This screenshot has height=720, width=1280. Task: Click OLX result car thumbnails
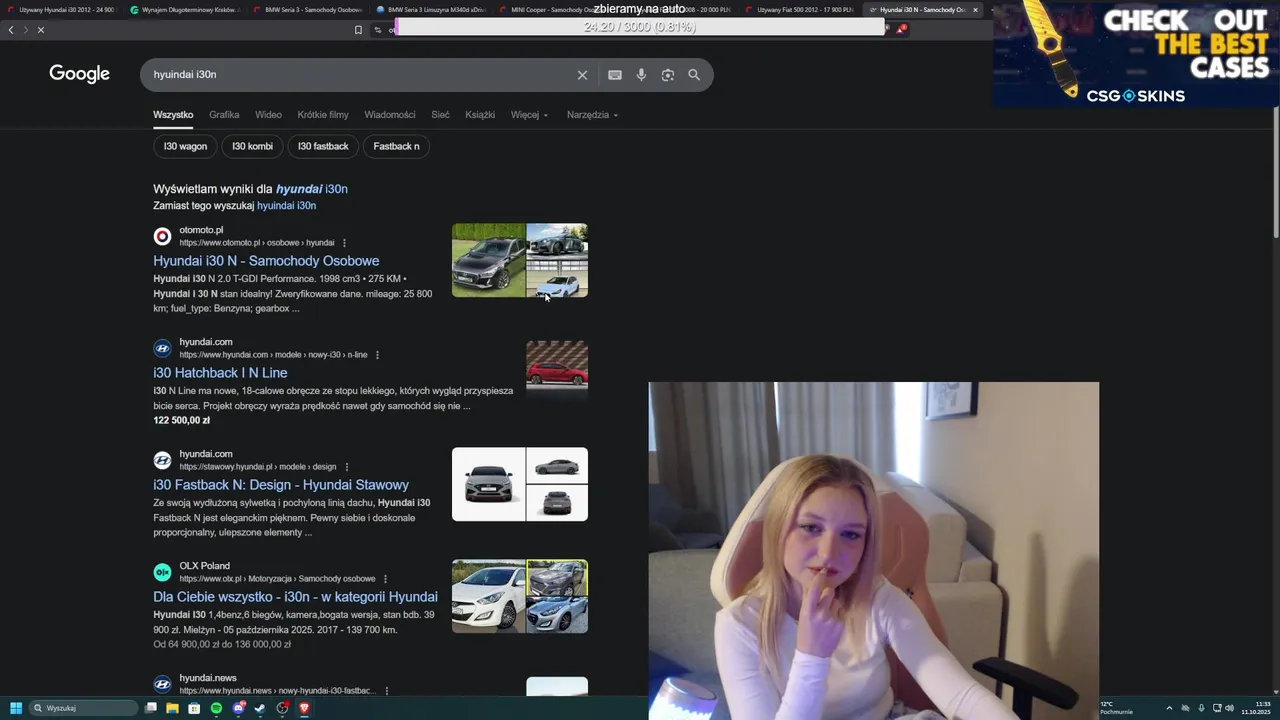tap(520, 596)
